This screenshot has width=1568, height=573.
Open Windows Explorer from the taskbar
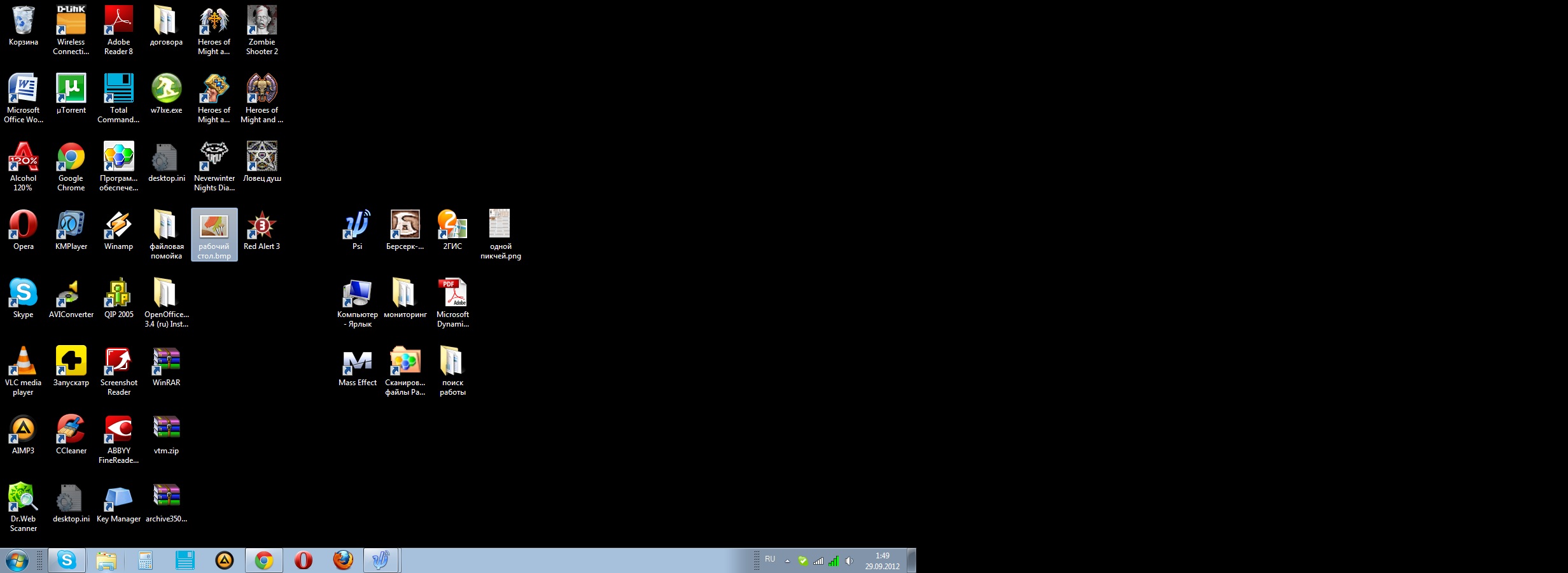point(106,560)
